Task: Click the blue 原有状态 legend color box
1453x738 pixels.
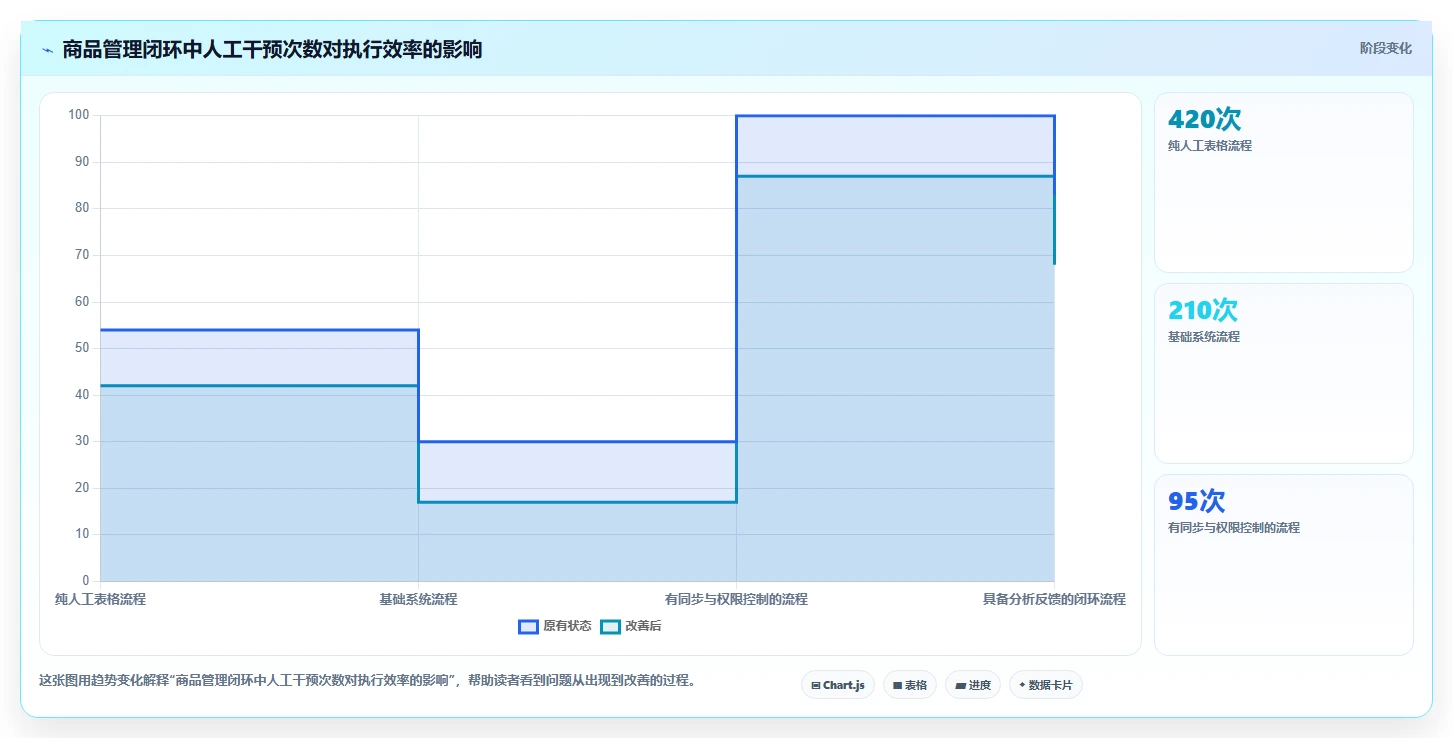Action: [528, 626]
